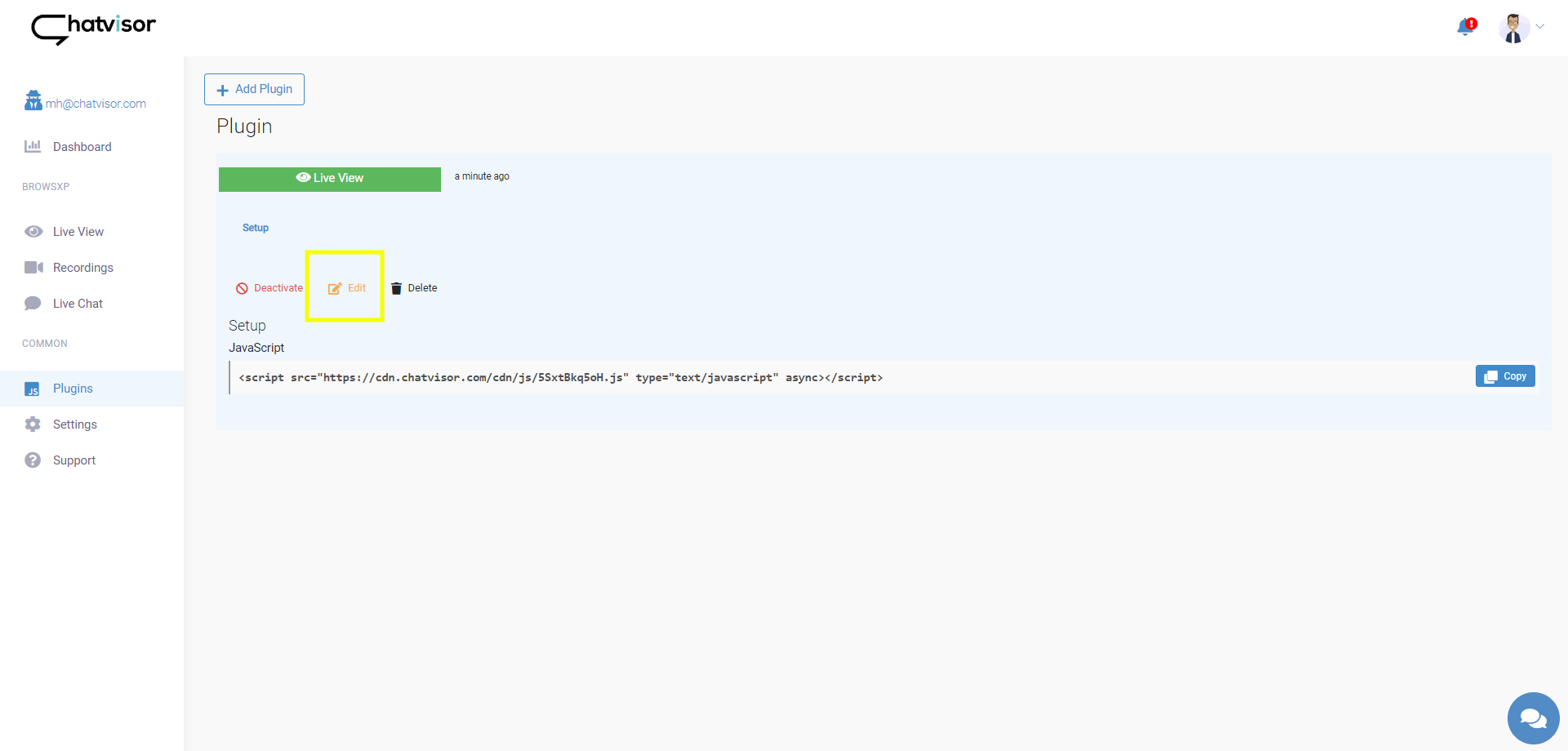Deactivate the plugin

(269, 288)
